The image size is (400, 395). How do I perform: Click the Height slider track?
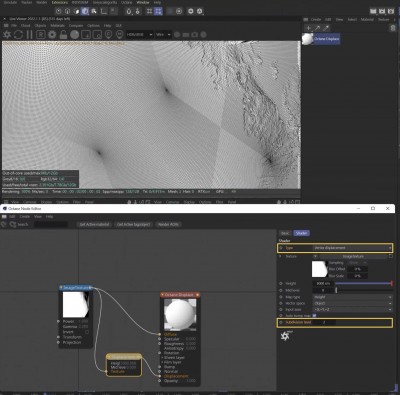coord(364,283)
